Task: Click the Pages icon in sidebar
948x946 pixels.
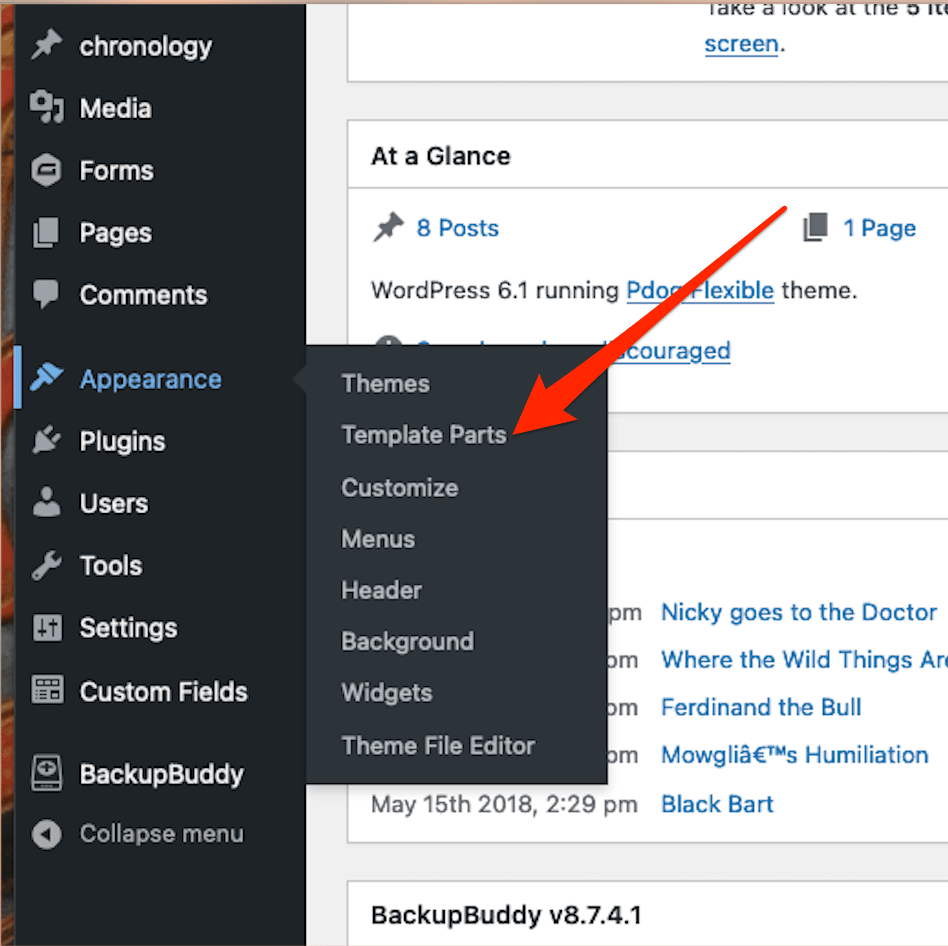Action: (47, 233)
